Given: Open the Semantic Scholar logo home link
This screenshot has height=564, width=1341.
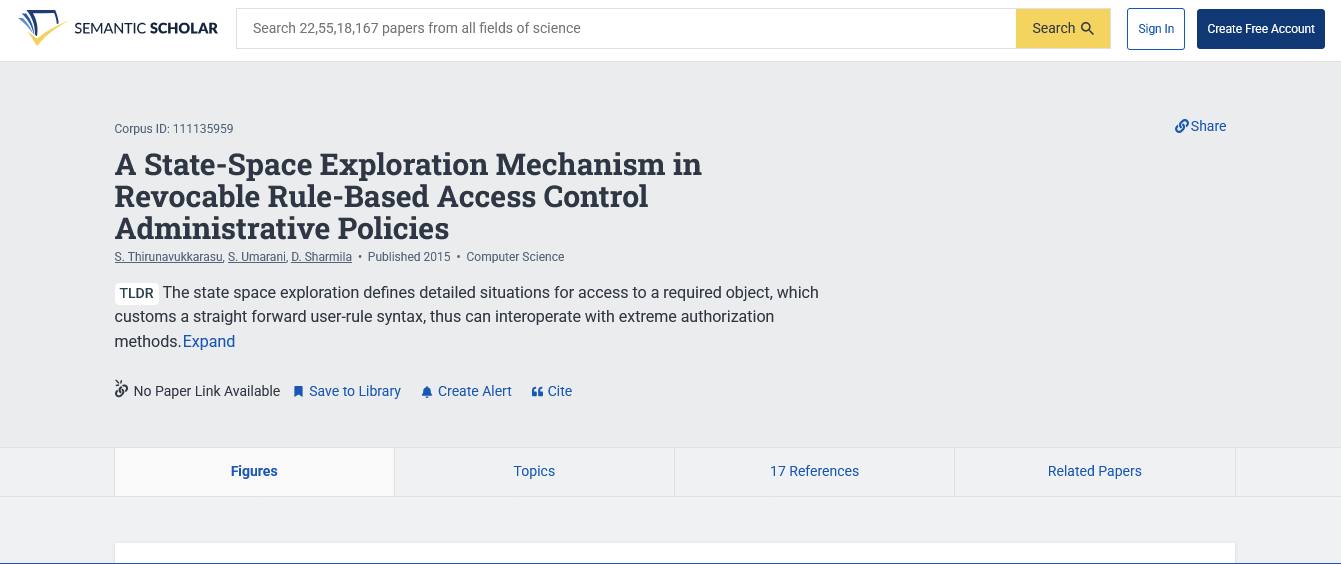Looking at the screenshot, I should pos(118,28).
